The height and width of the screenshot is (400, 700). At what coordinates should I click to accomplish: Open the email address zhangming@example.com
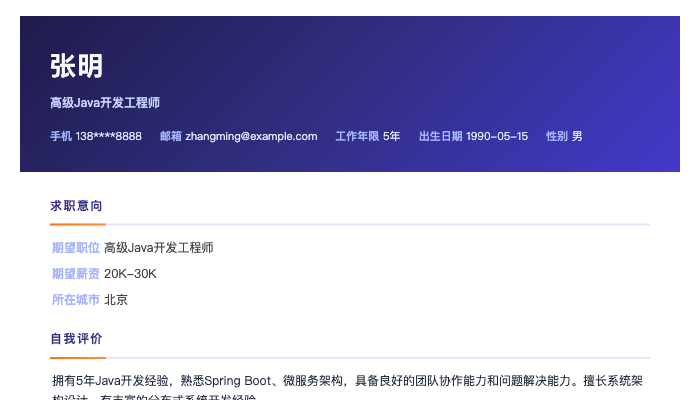(251, 136)
